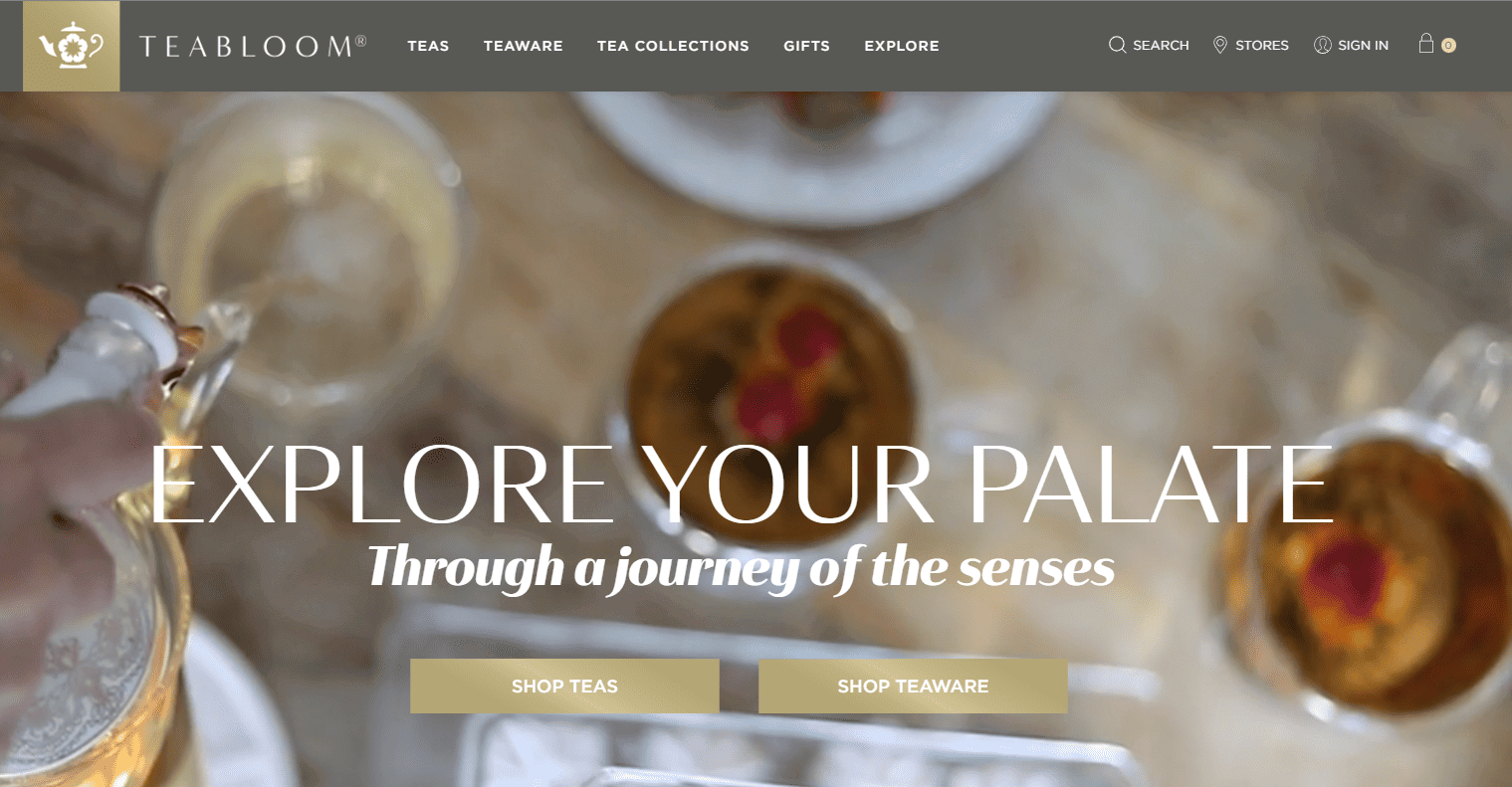The width and height of the screenshot is (1512, 787).
Task: Expand the TEA COLLECTIONS menu
Action: tap(673, 46)
